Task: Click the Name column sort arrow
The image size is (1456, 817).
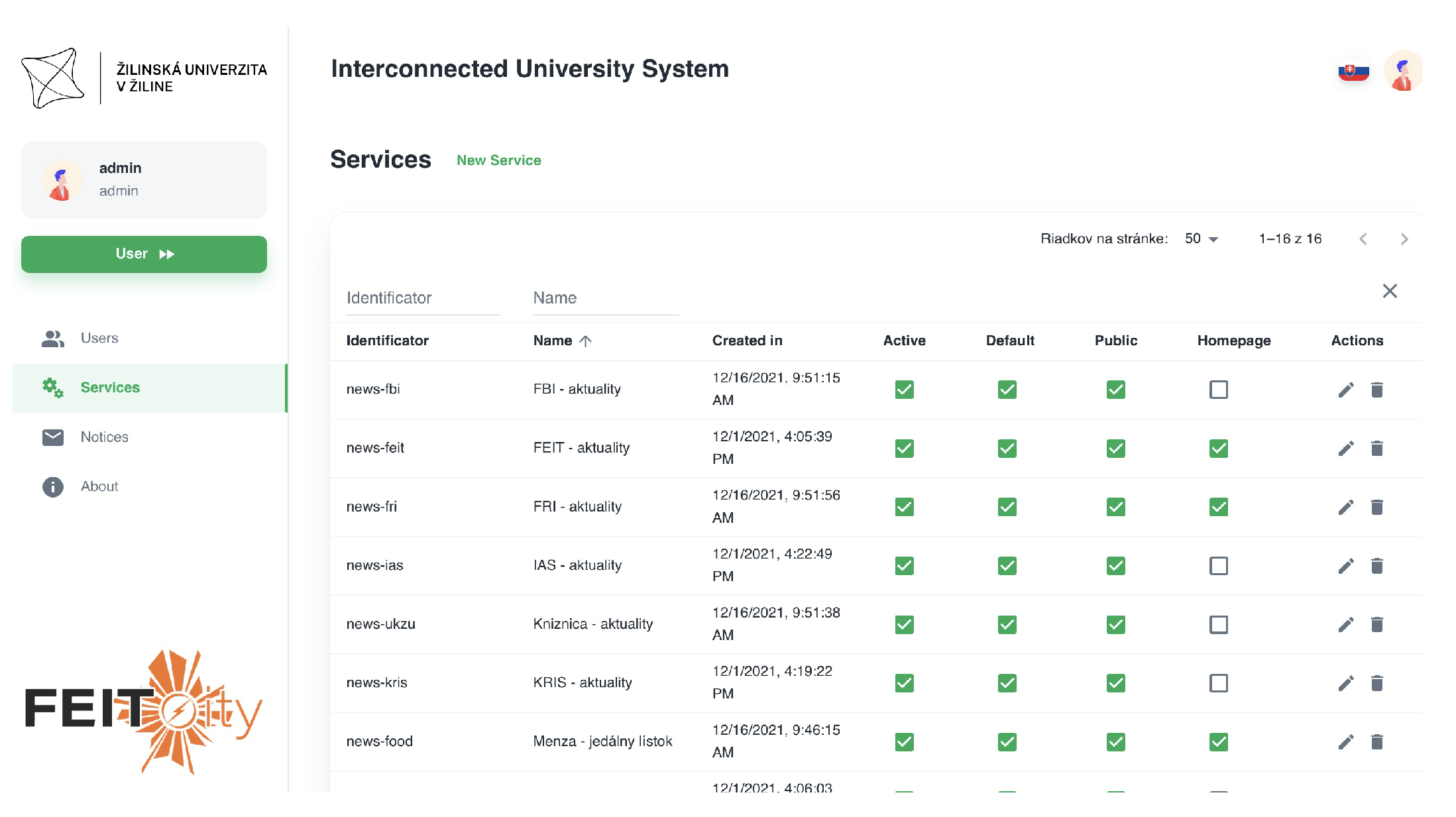Action: [585, 341]
